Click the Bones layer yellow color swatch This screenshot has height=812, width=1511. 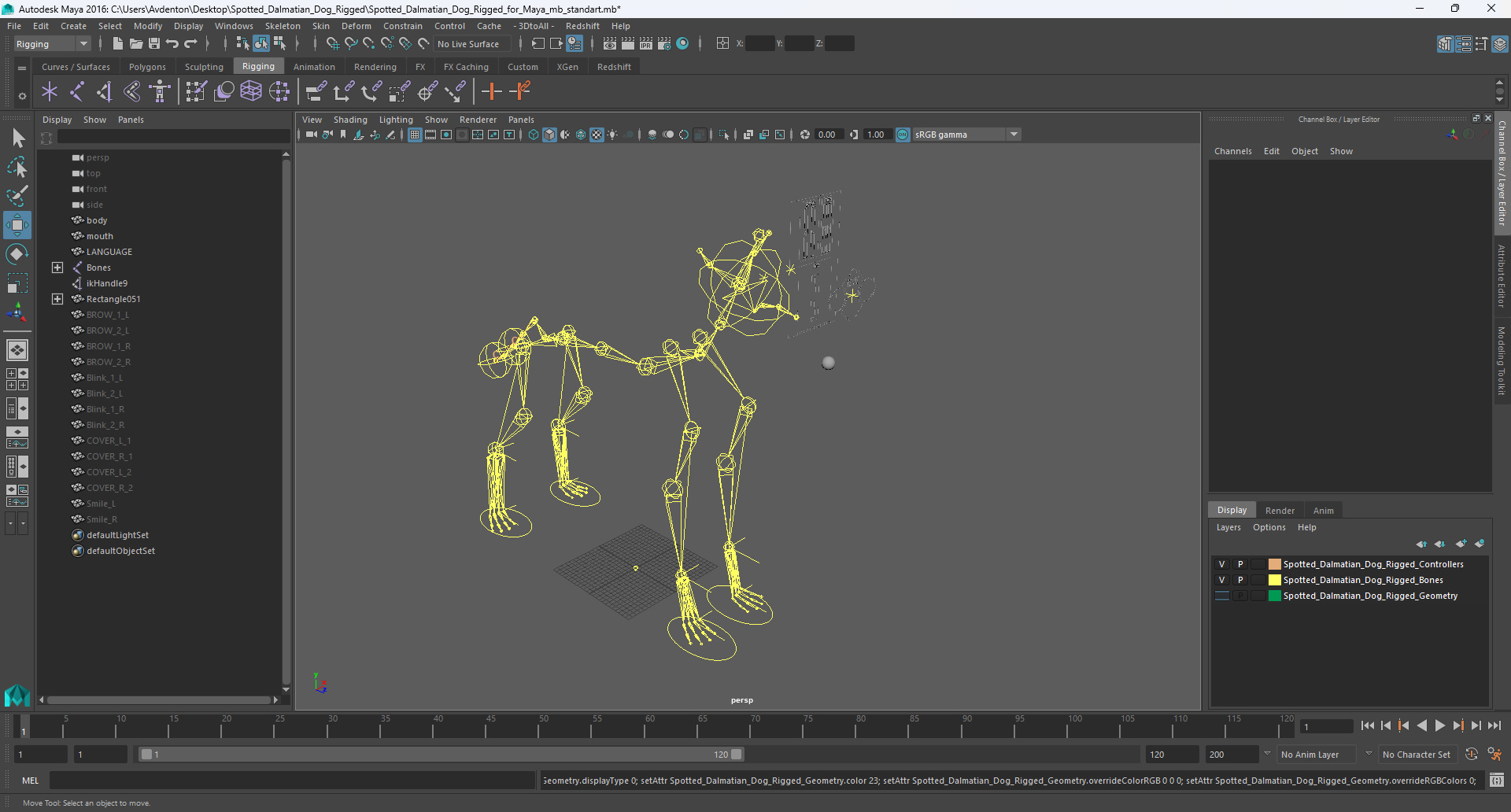click(x=1274, y=580)
